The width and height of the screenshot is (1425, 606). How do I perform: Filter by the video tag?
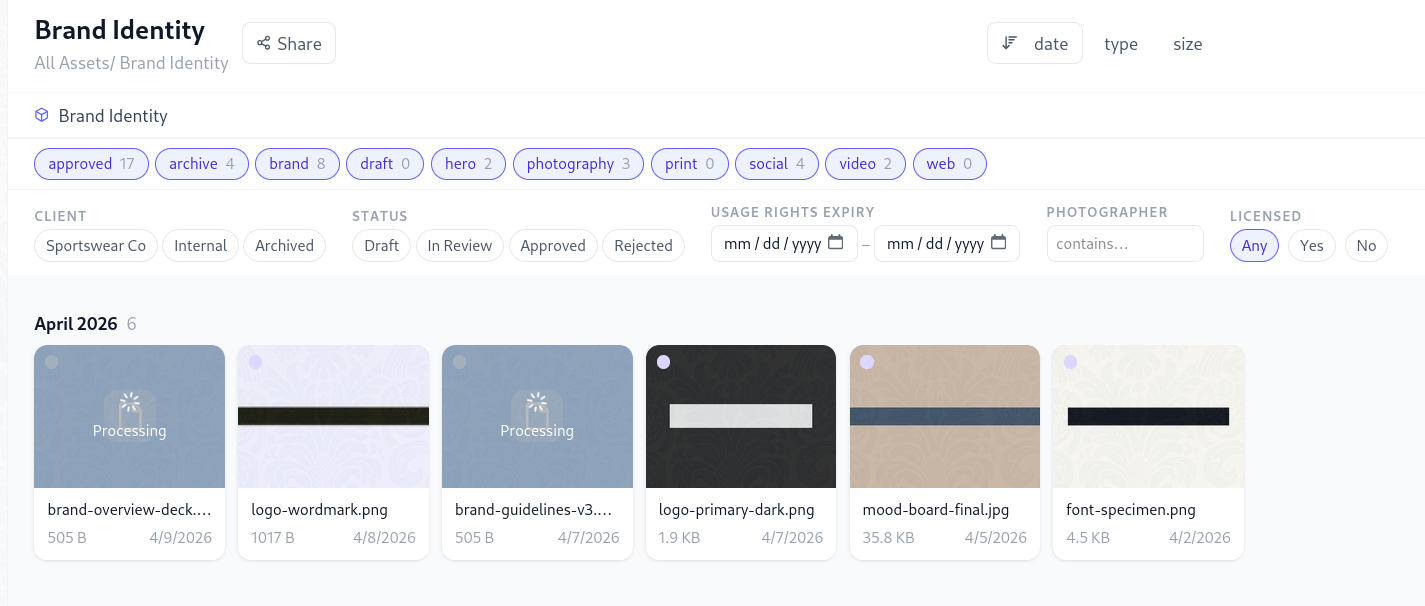866,164
